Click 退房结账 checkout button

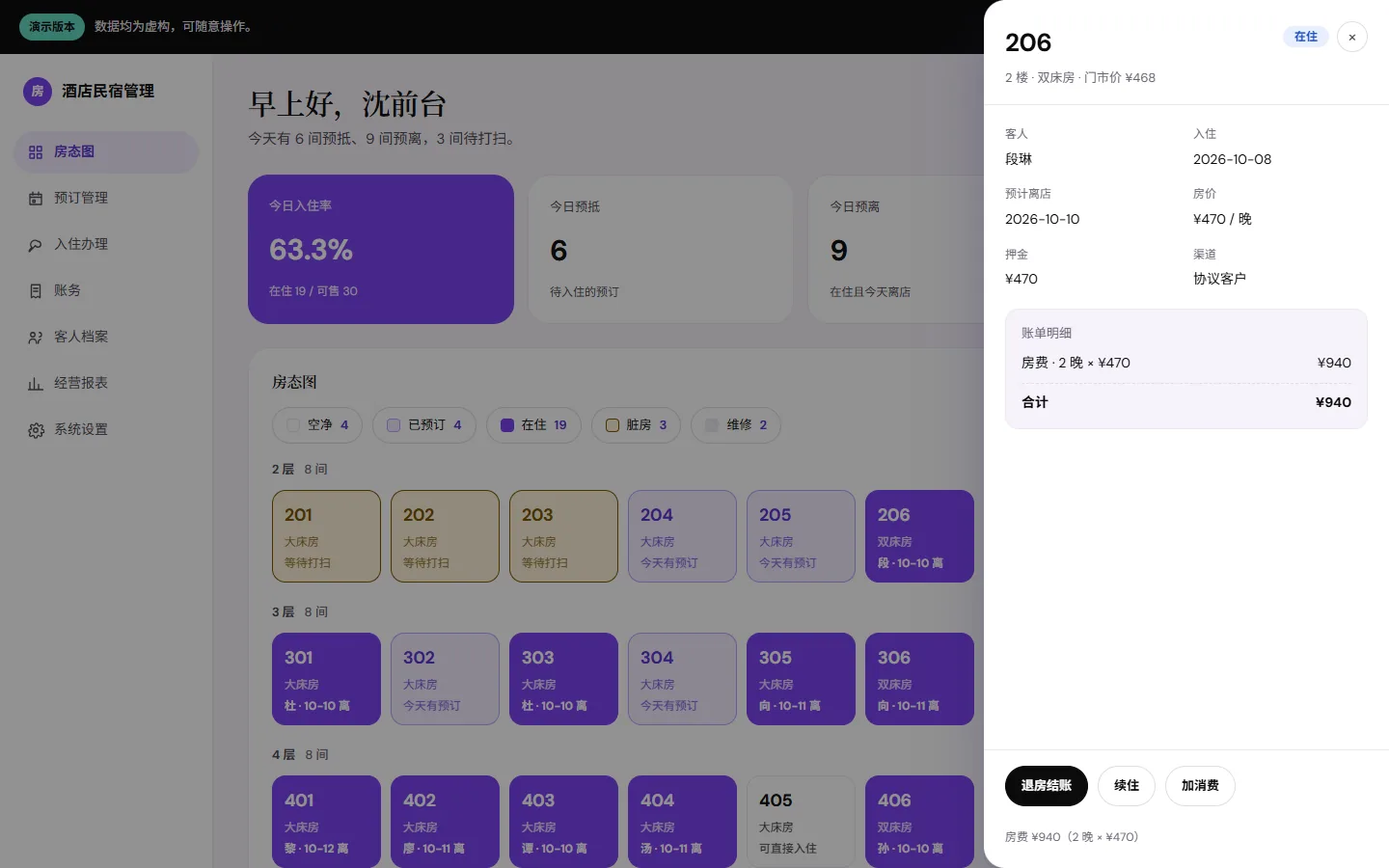tap(1046, 786)
